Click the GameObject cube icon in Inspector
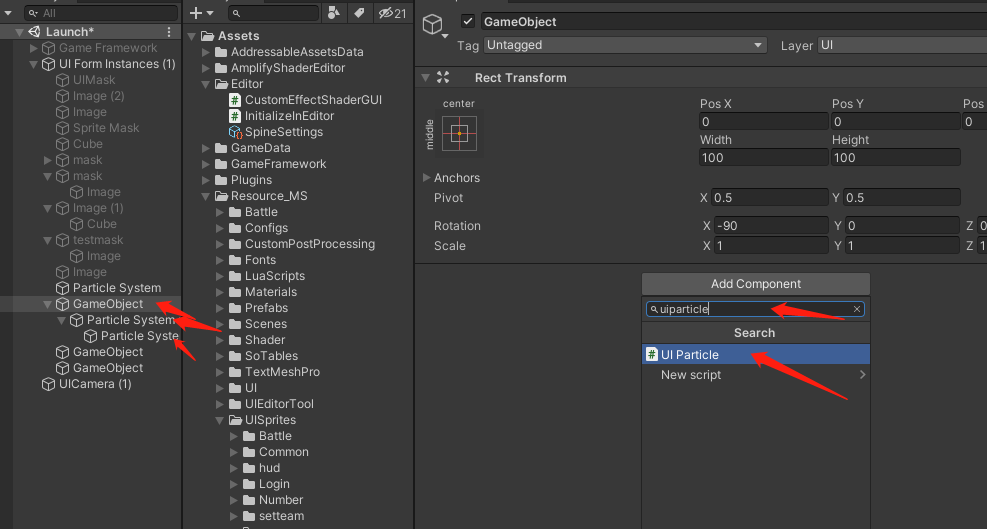The width and height of the screenshot is (987, 529). (x=432, y=24)
